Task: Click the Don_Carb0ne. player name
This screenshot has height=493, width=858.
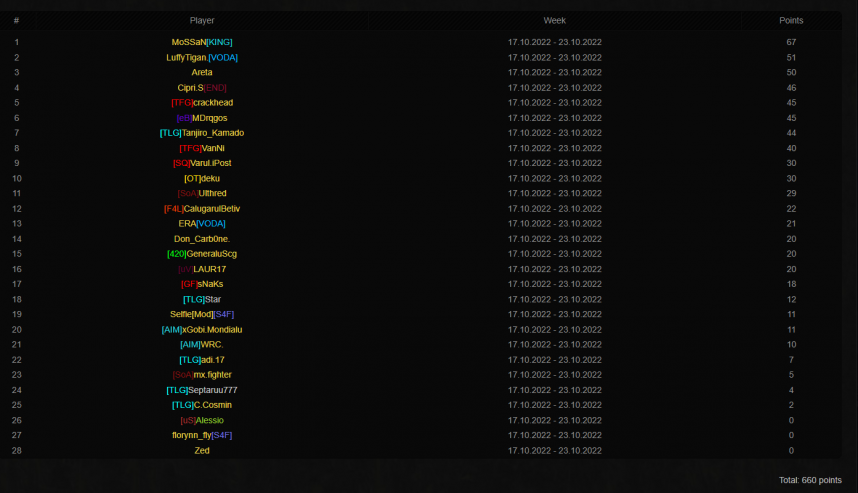Action: coord(202,239)
